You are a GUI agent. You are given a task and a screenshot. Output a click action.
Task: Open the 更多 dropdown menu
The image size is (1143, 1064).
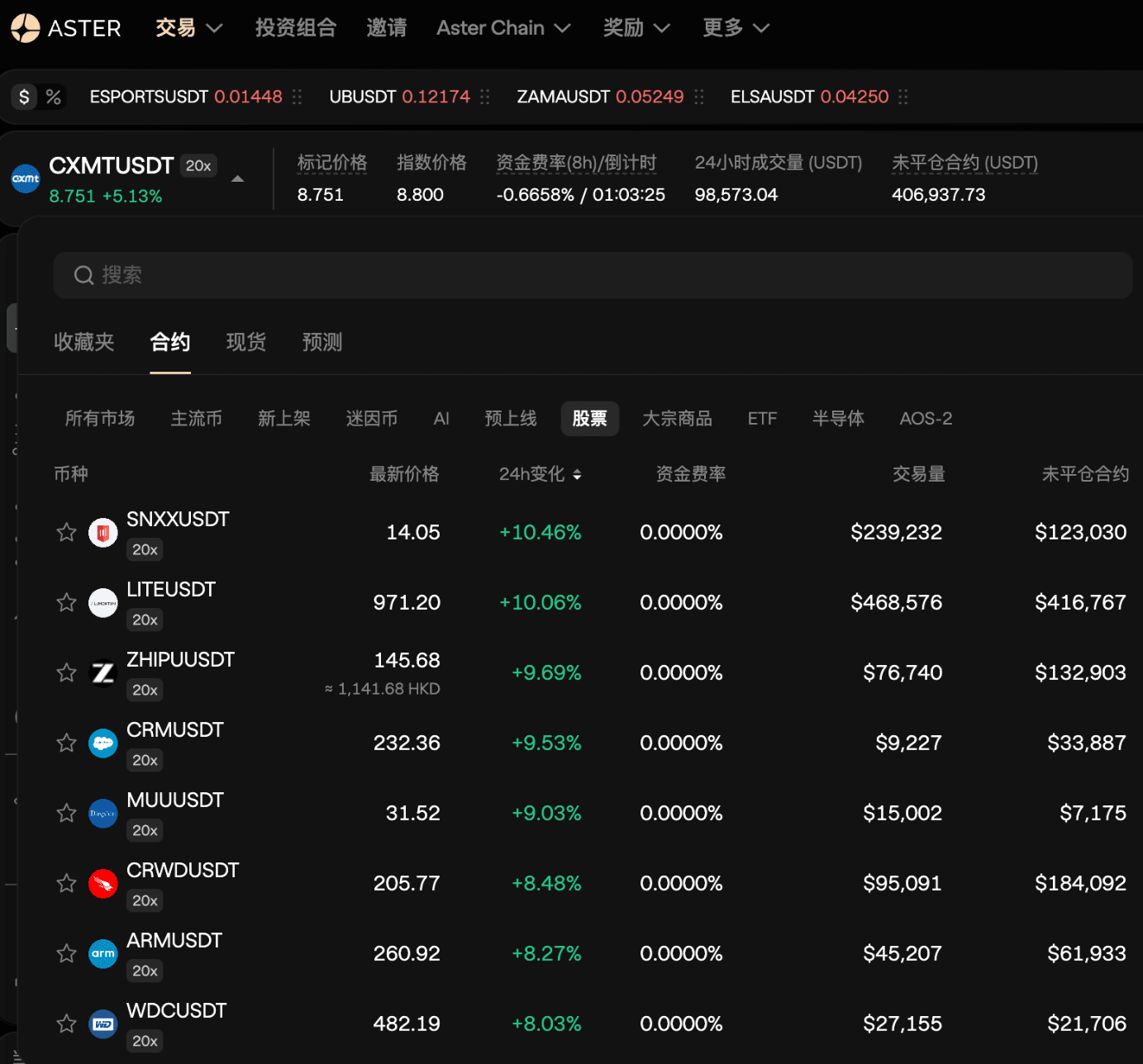[x=736, y=28]
